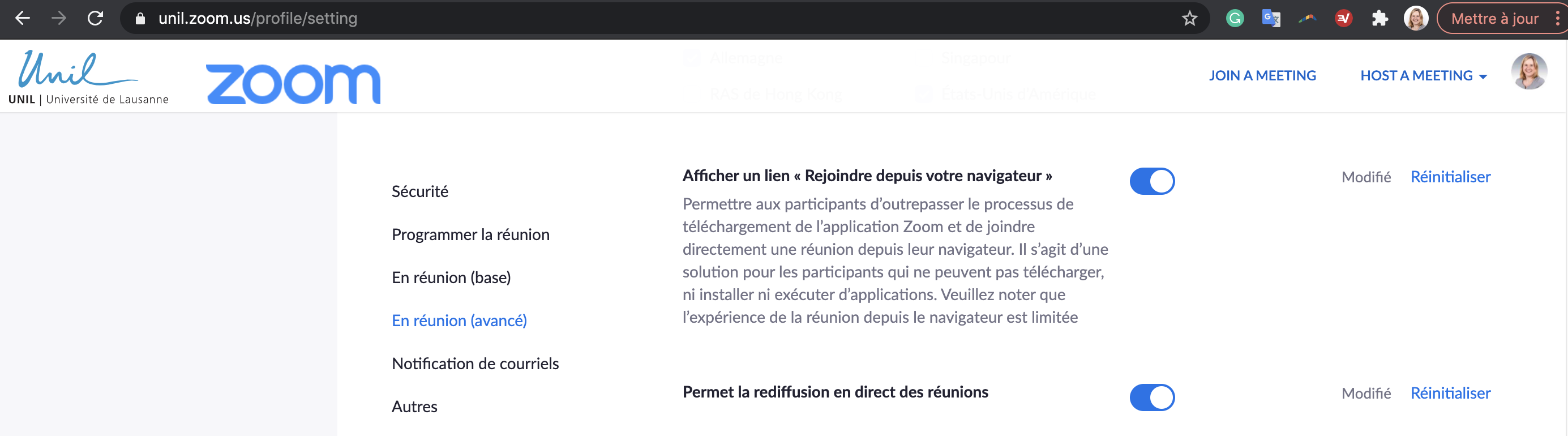This screenshot has height=436, width=1568.
Task: Open the Grammarly extension icon
Action: pos(1235,18)
